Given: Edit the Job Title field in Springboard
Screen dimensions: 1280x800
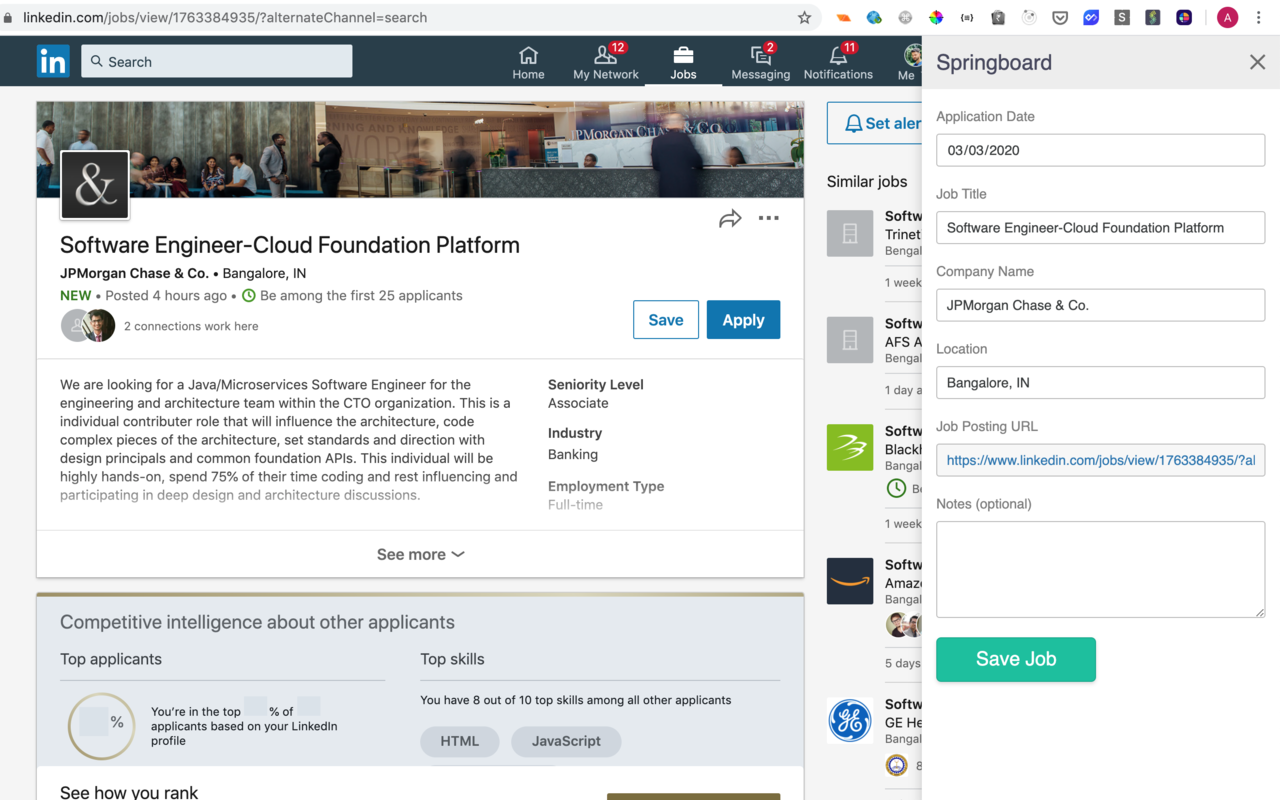Looking at the screenshot, I should pos(1100,227).
